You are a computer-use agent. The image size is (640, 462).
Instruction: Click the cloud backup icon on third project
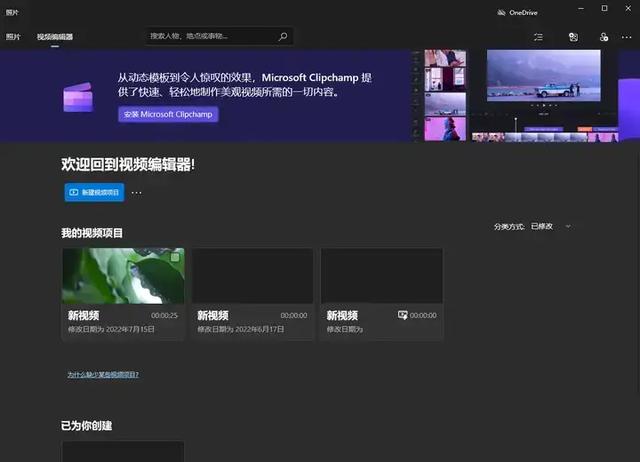402,315
